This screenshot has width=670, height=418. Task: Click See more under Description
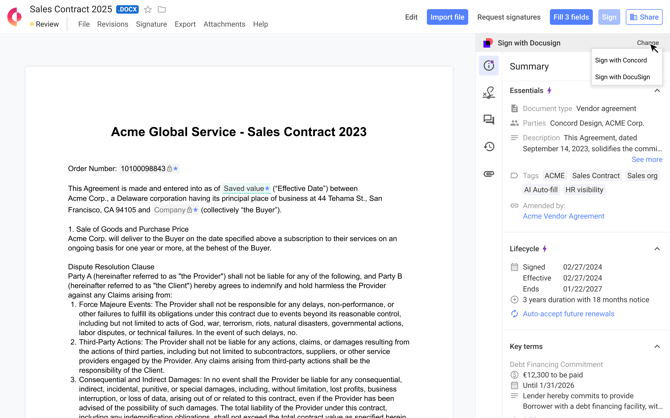point(646,159)
